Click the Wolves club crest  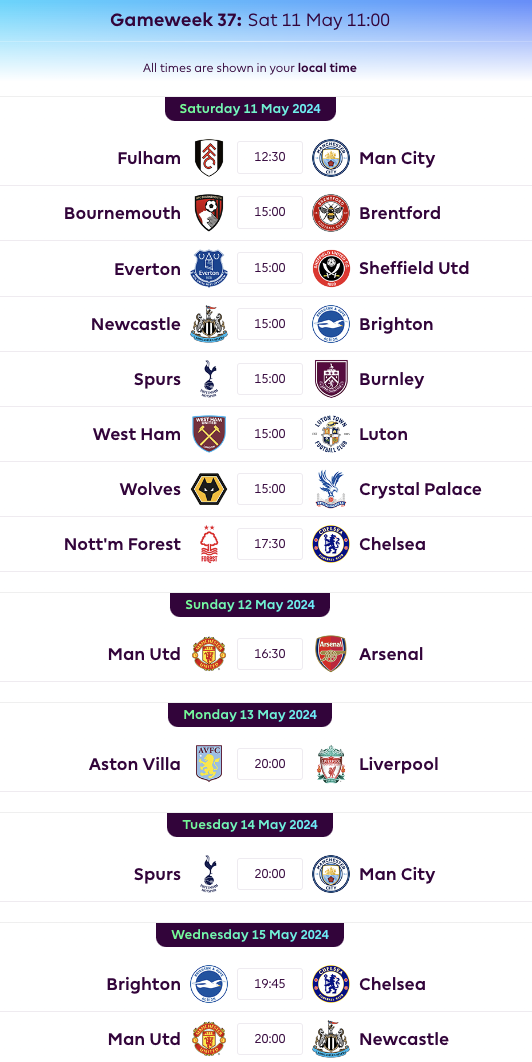(209, 489)
